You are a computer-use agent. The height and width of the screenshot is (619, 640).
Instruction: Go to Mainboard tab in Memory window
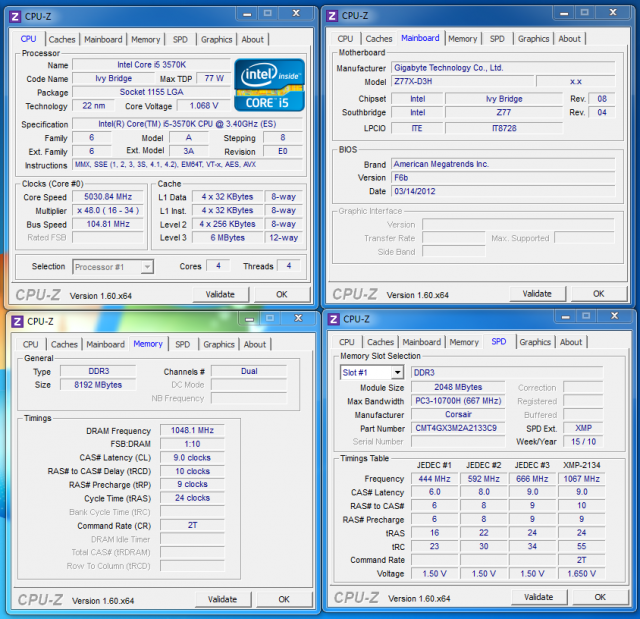click(106, 344)
